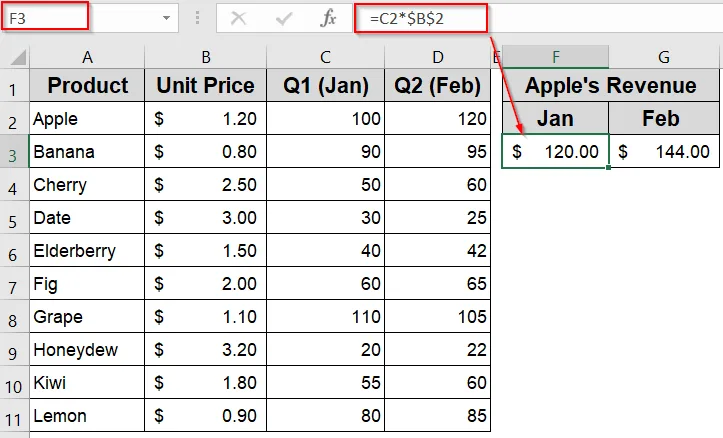Screen dimensions: 723x438
Task: Click the Jan header cell
Action: pos(556,118)
